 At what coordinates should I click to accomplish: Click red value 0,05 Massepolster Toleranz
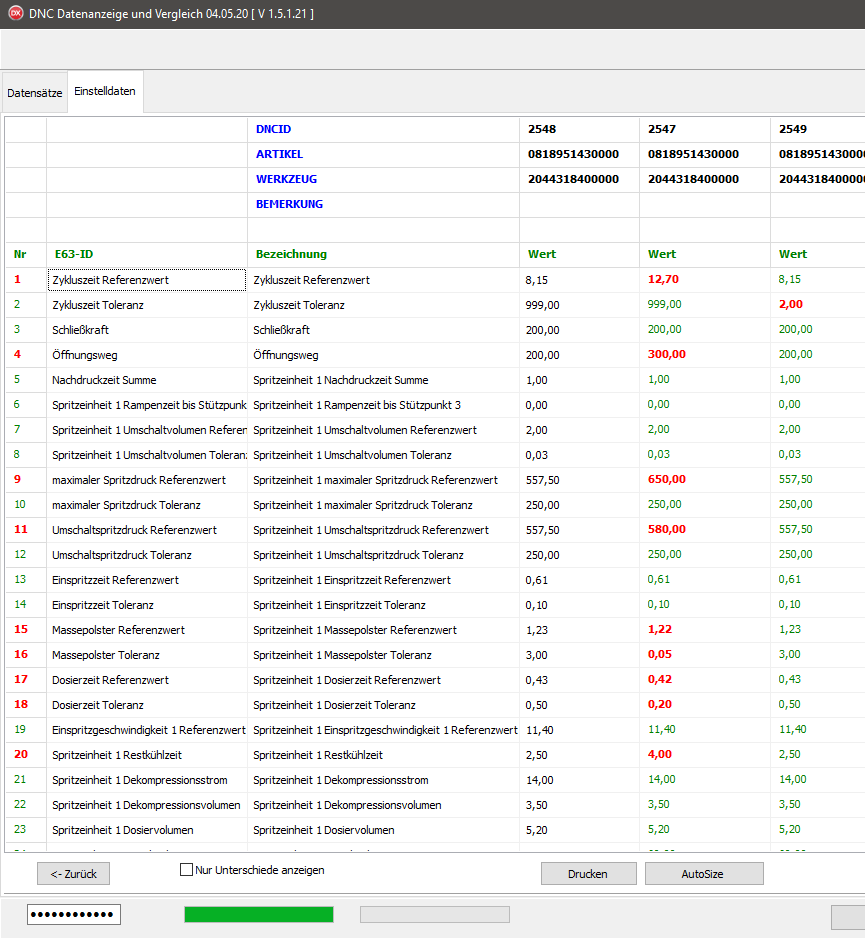pyautogui.click(x=660, y=655)
